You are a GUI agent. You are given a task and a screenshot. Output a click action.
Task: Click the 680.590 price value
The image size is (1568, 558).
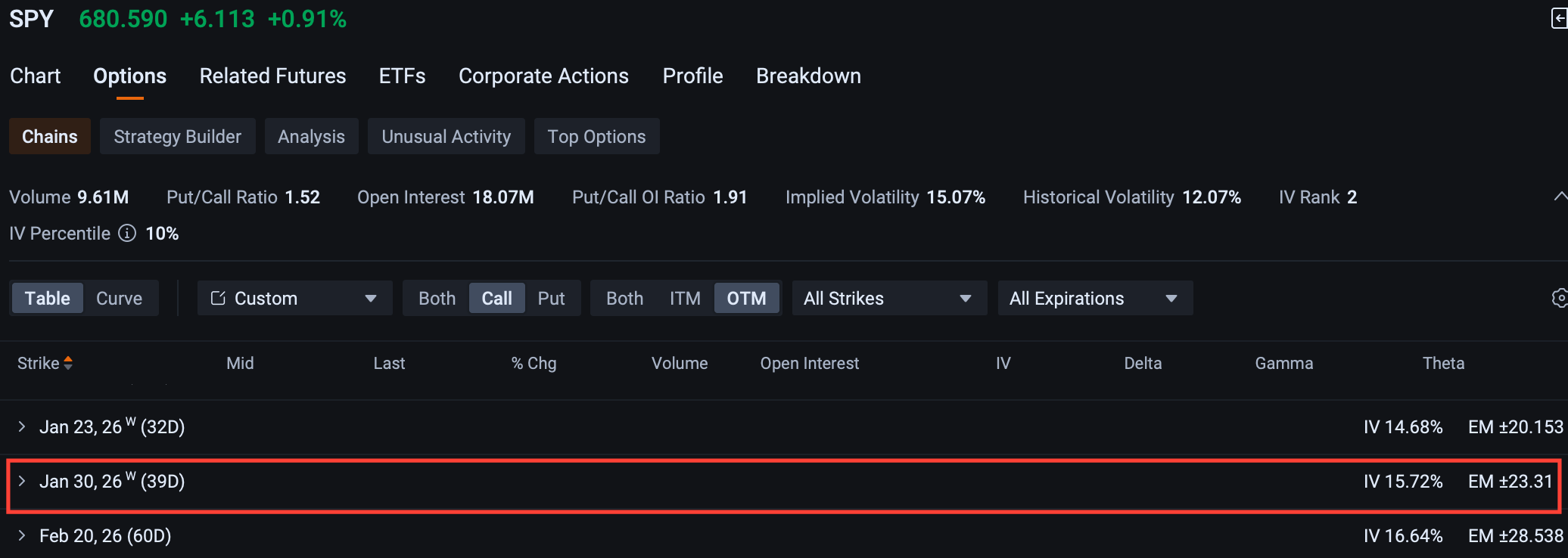123,18
